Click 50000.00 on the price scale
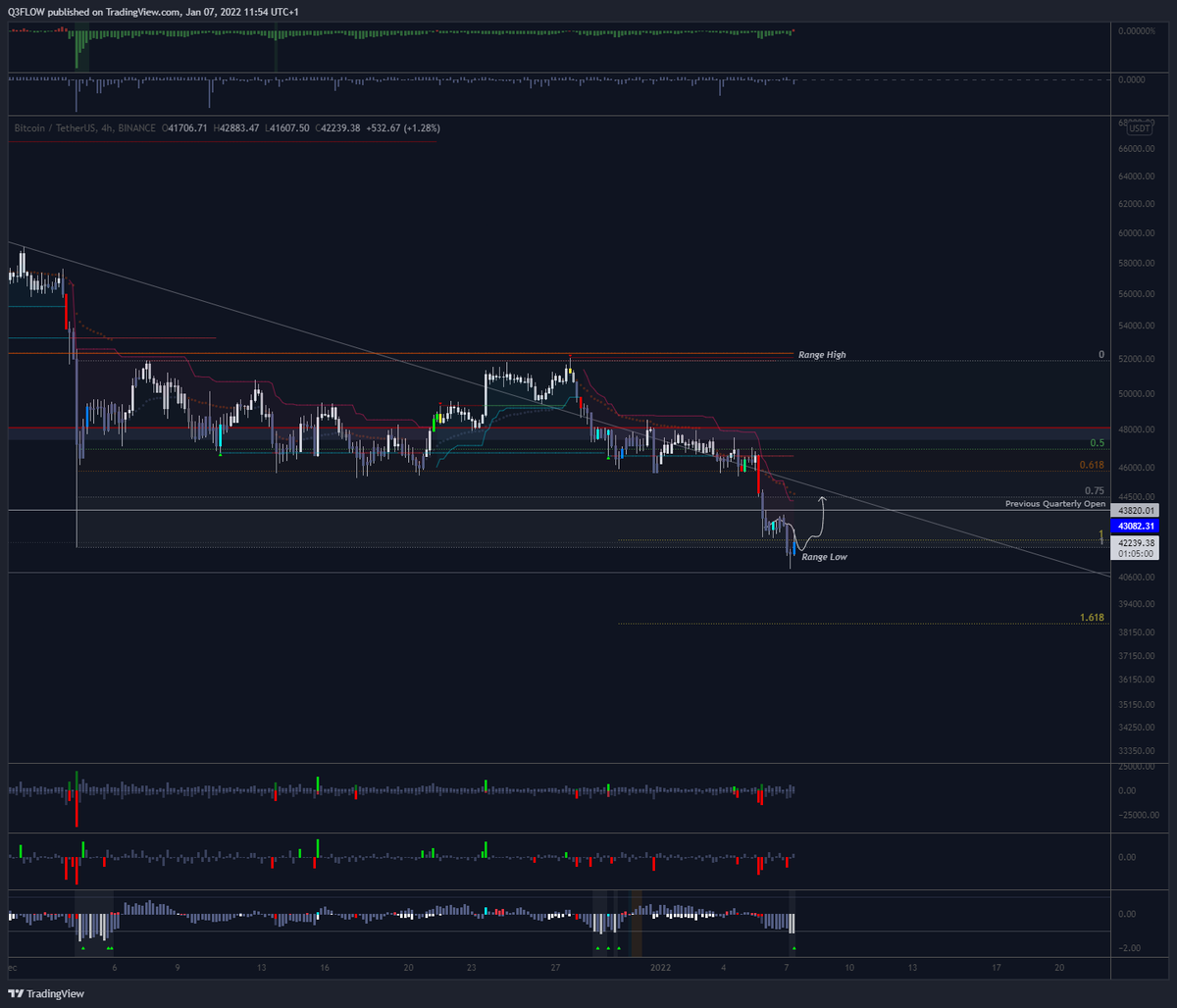 tap(1136, 394)
